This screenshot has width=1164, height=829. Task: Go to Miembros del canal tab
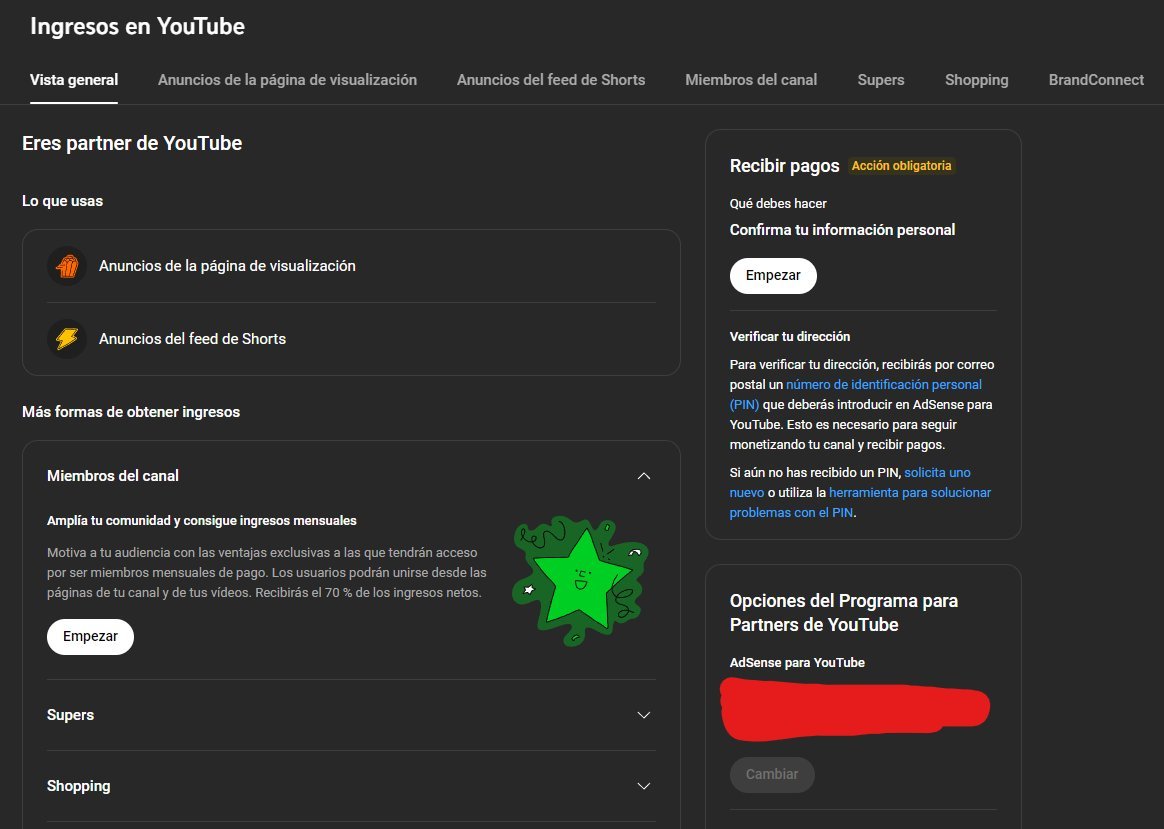pyautogui.click(x=751, y=80)
